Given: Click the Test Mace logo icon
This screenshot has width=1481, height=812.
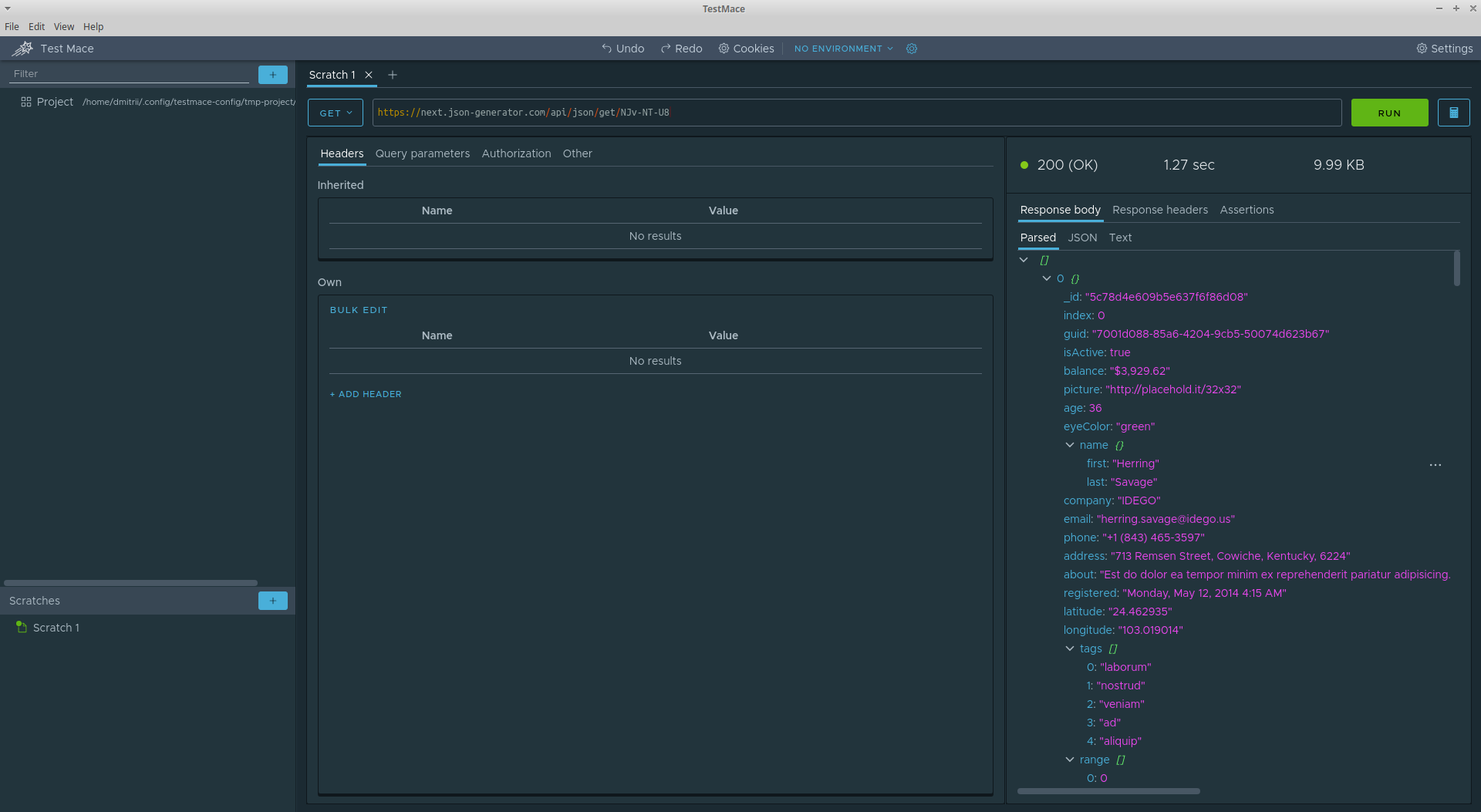Looking at the screenshot, I should click(x=22, y=49).
